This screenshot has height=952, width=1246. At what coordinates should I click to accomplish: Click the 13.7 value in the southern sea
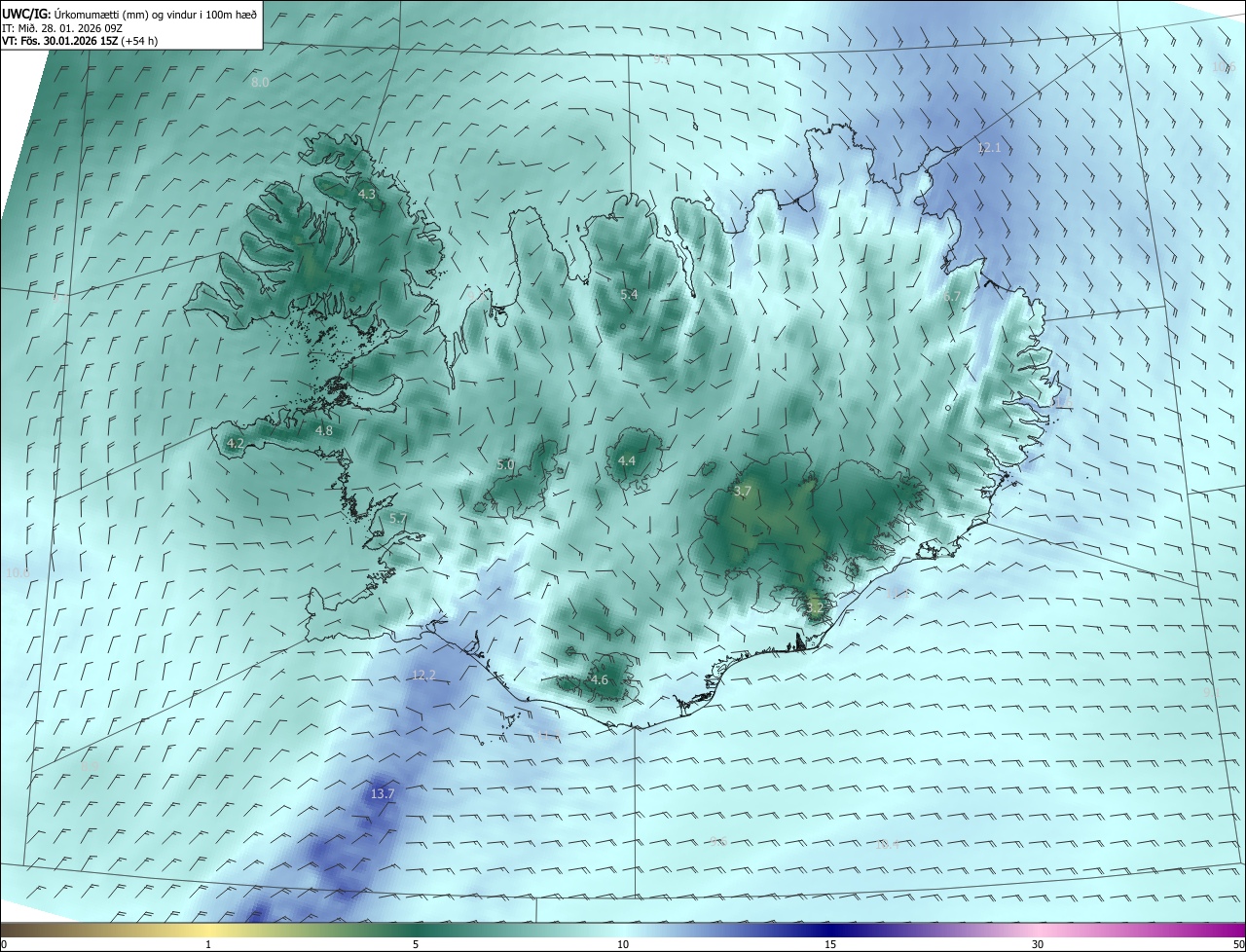[383, 794]
